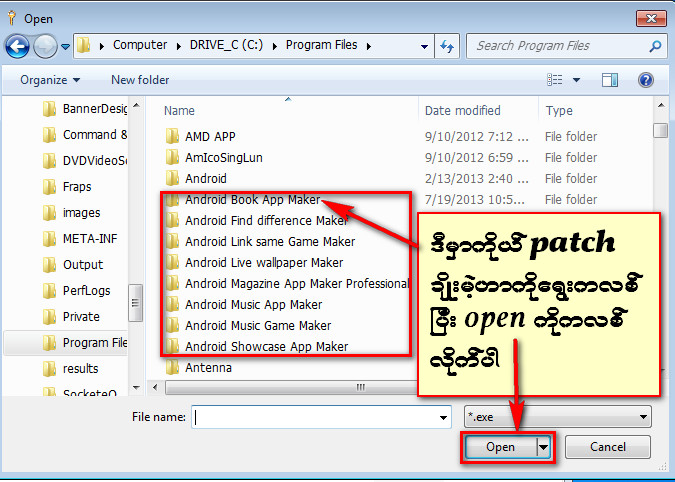
Task: Click Computer in the address path
Action: pos(140,45)
